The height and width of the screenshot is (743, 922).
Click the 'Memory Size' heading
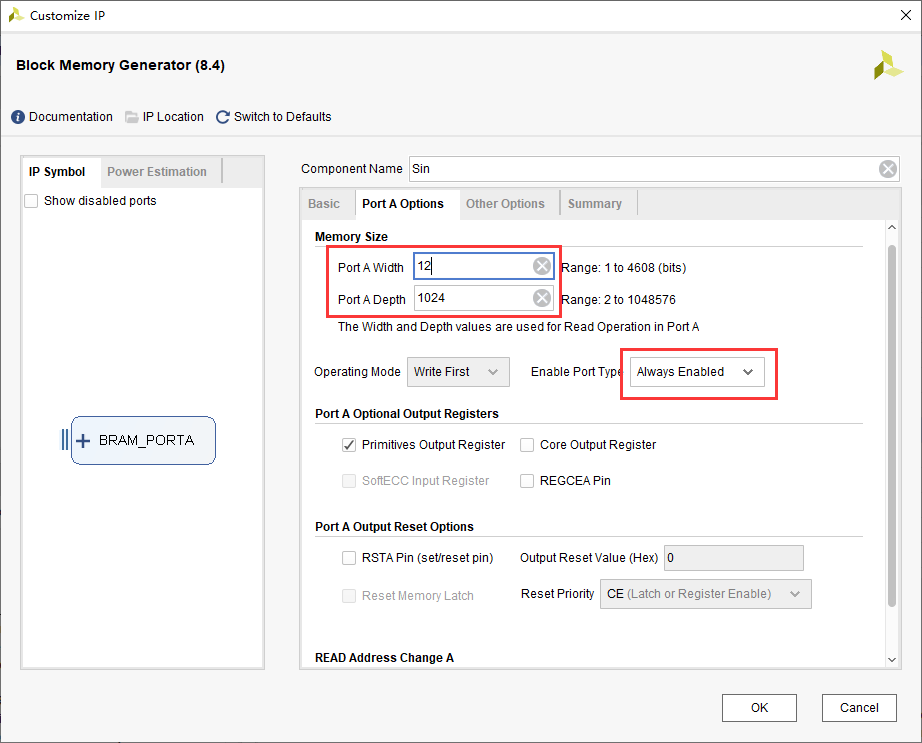351,237
